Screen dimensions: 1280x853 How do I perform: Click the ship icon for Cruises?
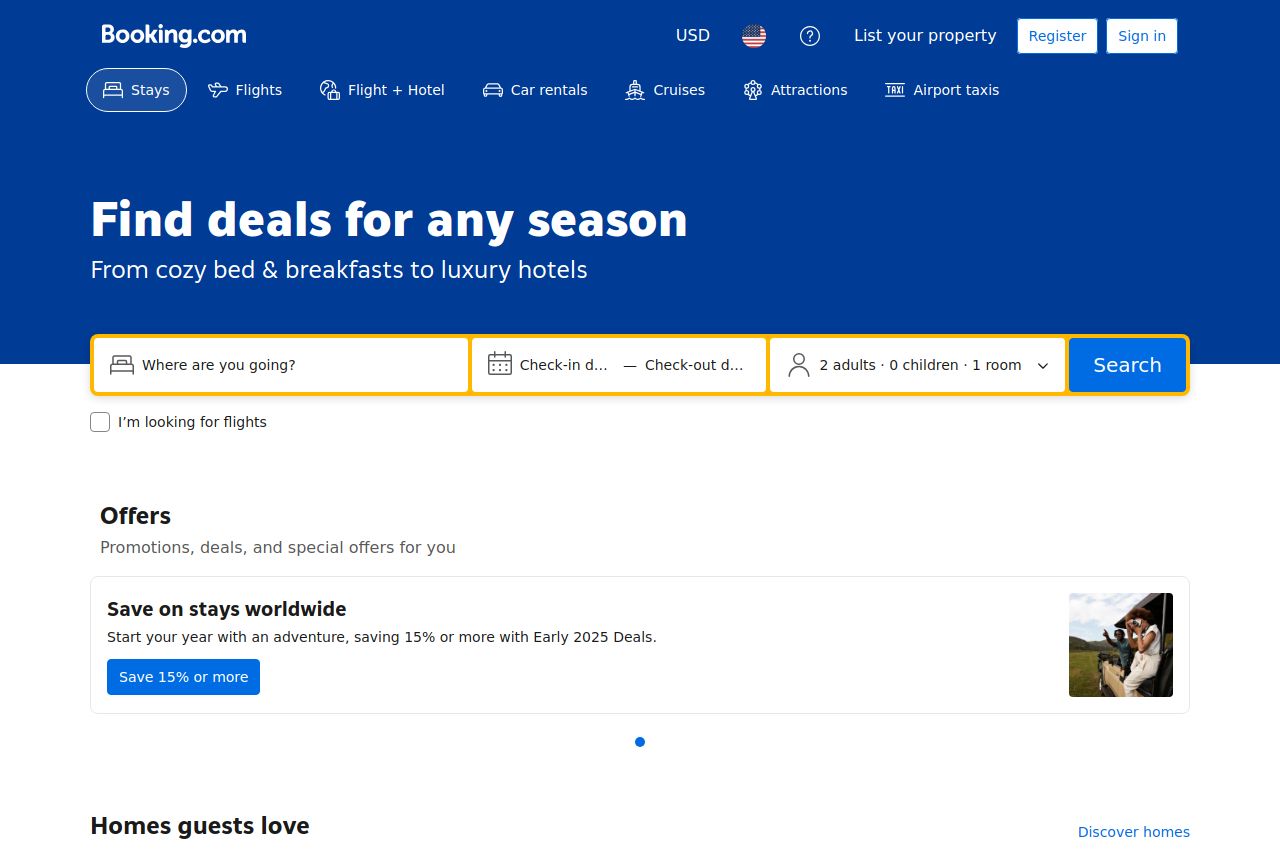pyautogui.click(x=635, y=90)
